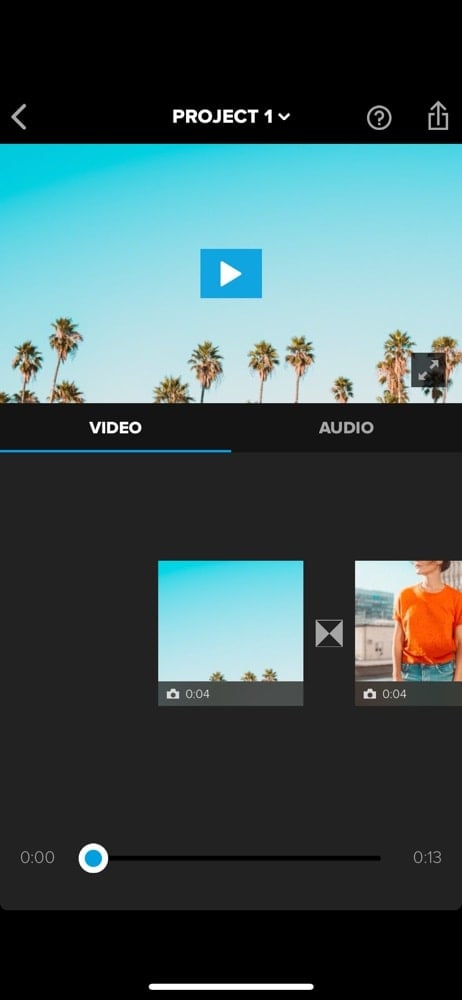The height and width of the screenshot is (1000, 462).
Task: Select the blue sky clip thumbnail
Action: point(230,633)
